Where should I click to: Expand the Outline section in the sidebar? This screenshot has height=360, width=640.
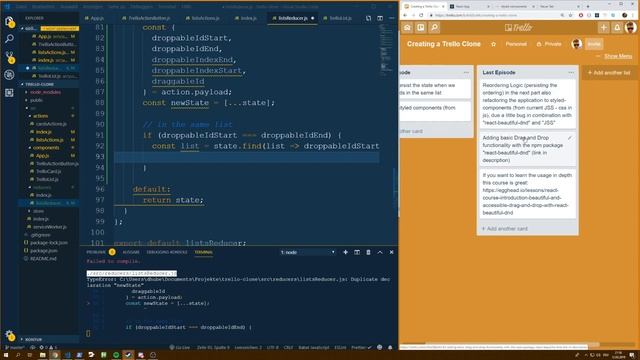pyautogui.click(x=33, y=339)
